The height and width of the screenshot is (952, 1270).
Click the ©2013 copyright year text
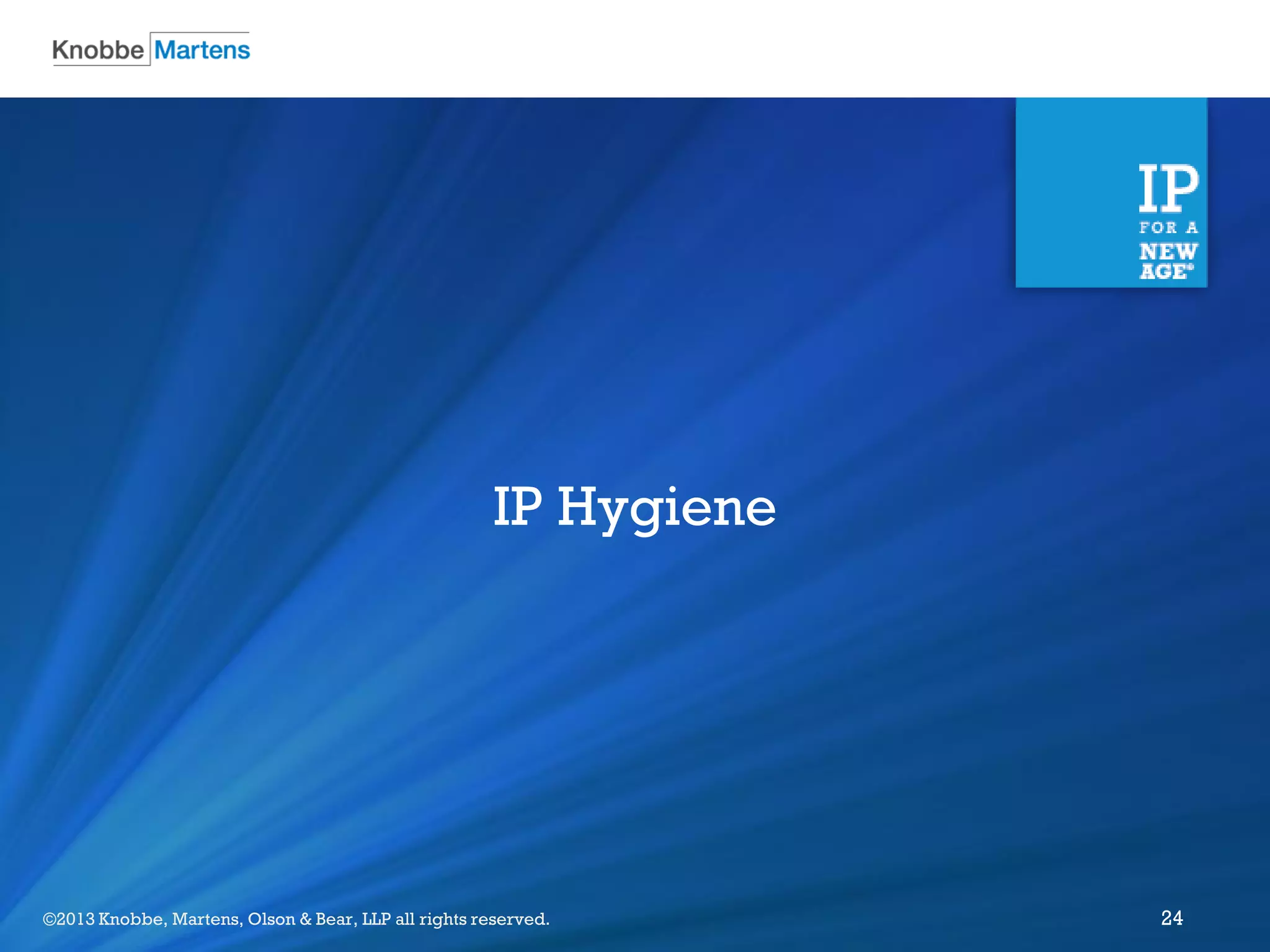pos(68,919)
